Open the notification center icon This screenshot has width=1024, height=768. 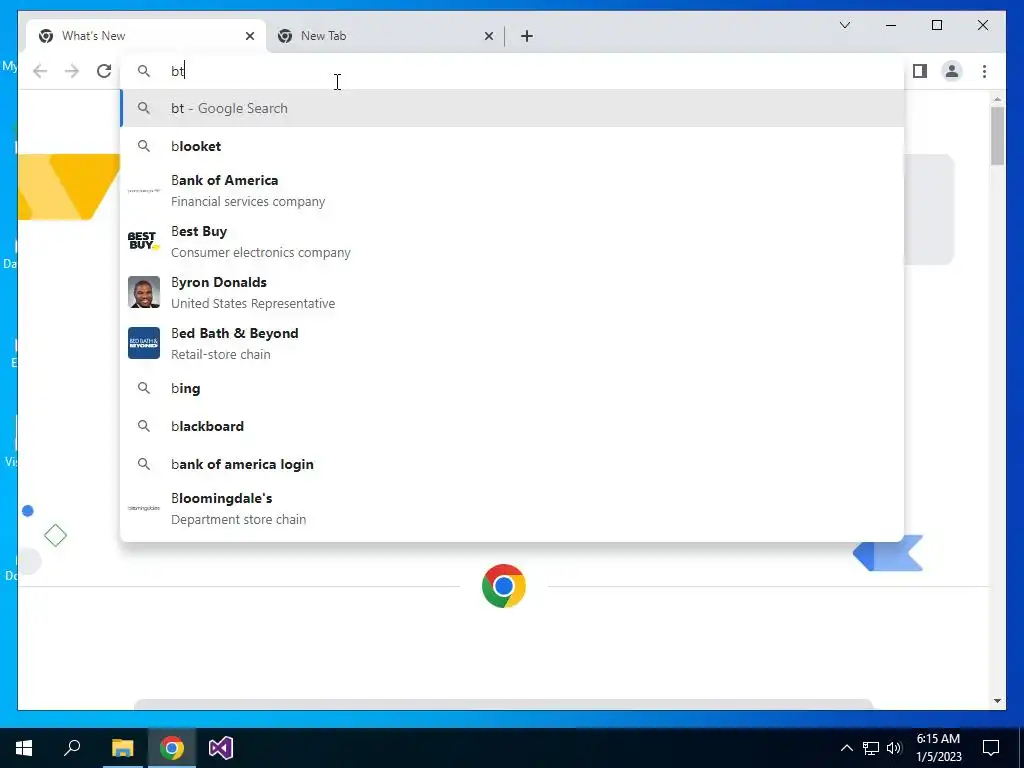click(991, 748)
